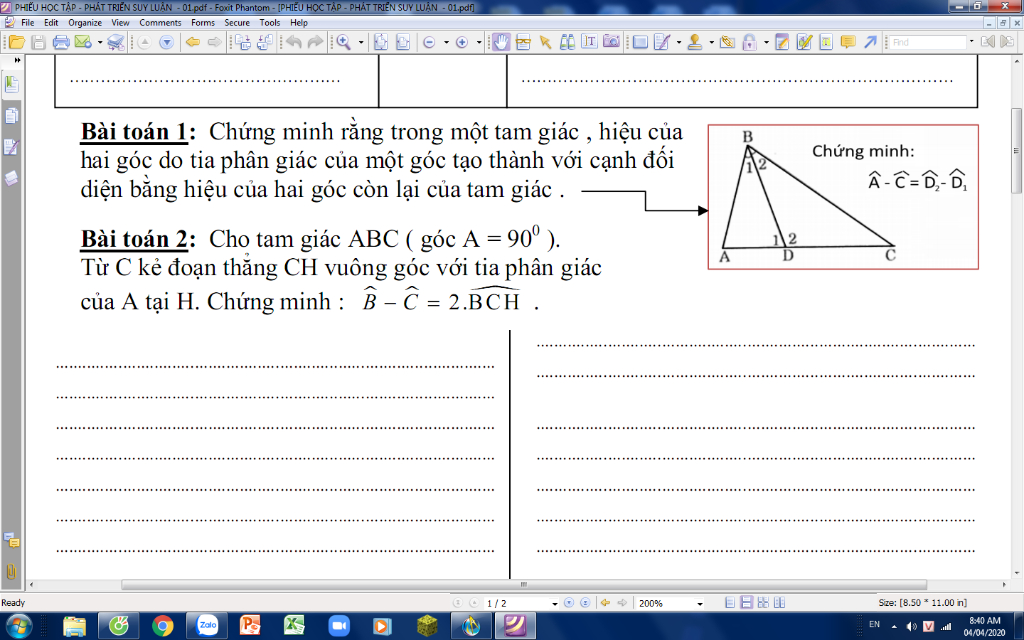Select the Typewriter text tool
Viewport: 1024px width, 640px height.
tap(589, 42)
